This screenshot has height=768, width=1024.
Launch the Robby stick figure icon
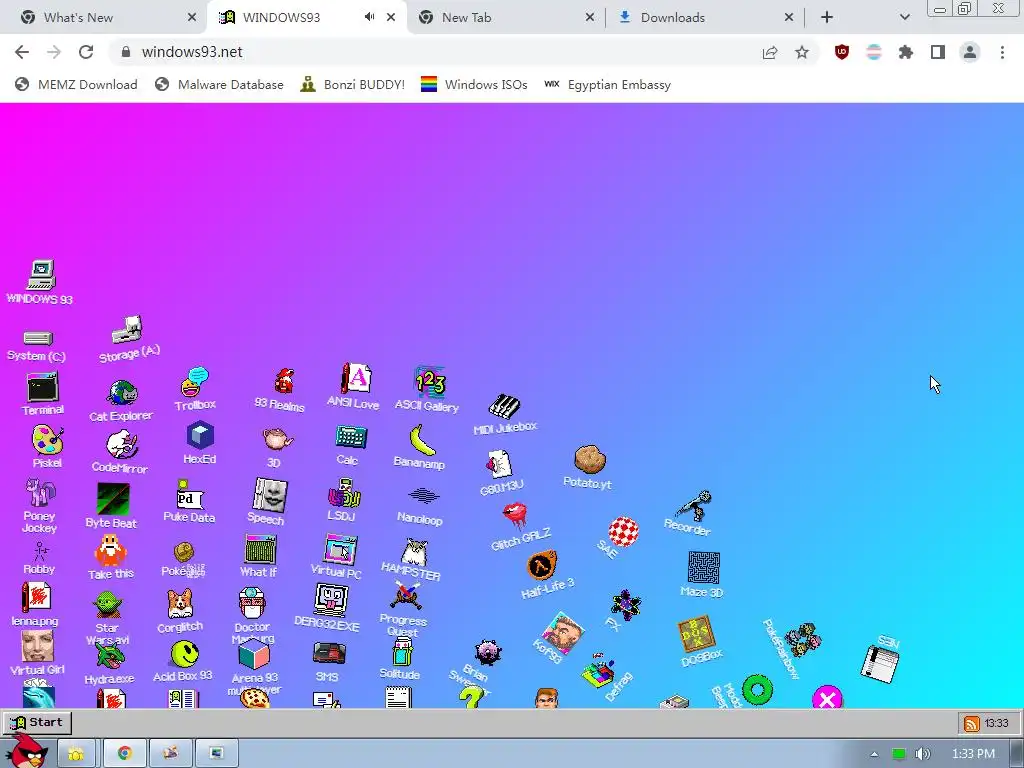coord(40,552)
